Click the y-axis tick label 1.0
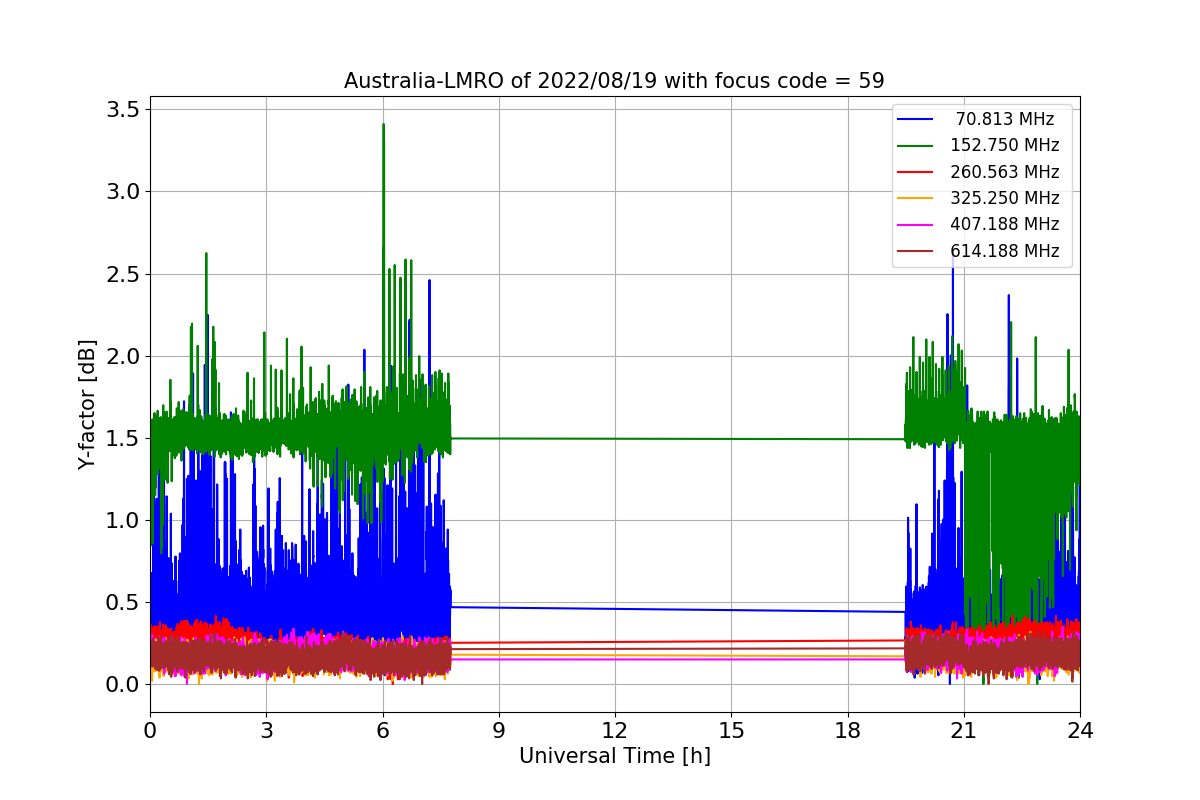The width and height of the screenshot is (1200, 800). point(124,520)
